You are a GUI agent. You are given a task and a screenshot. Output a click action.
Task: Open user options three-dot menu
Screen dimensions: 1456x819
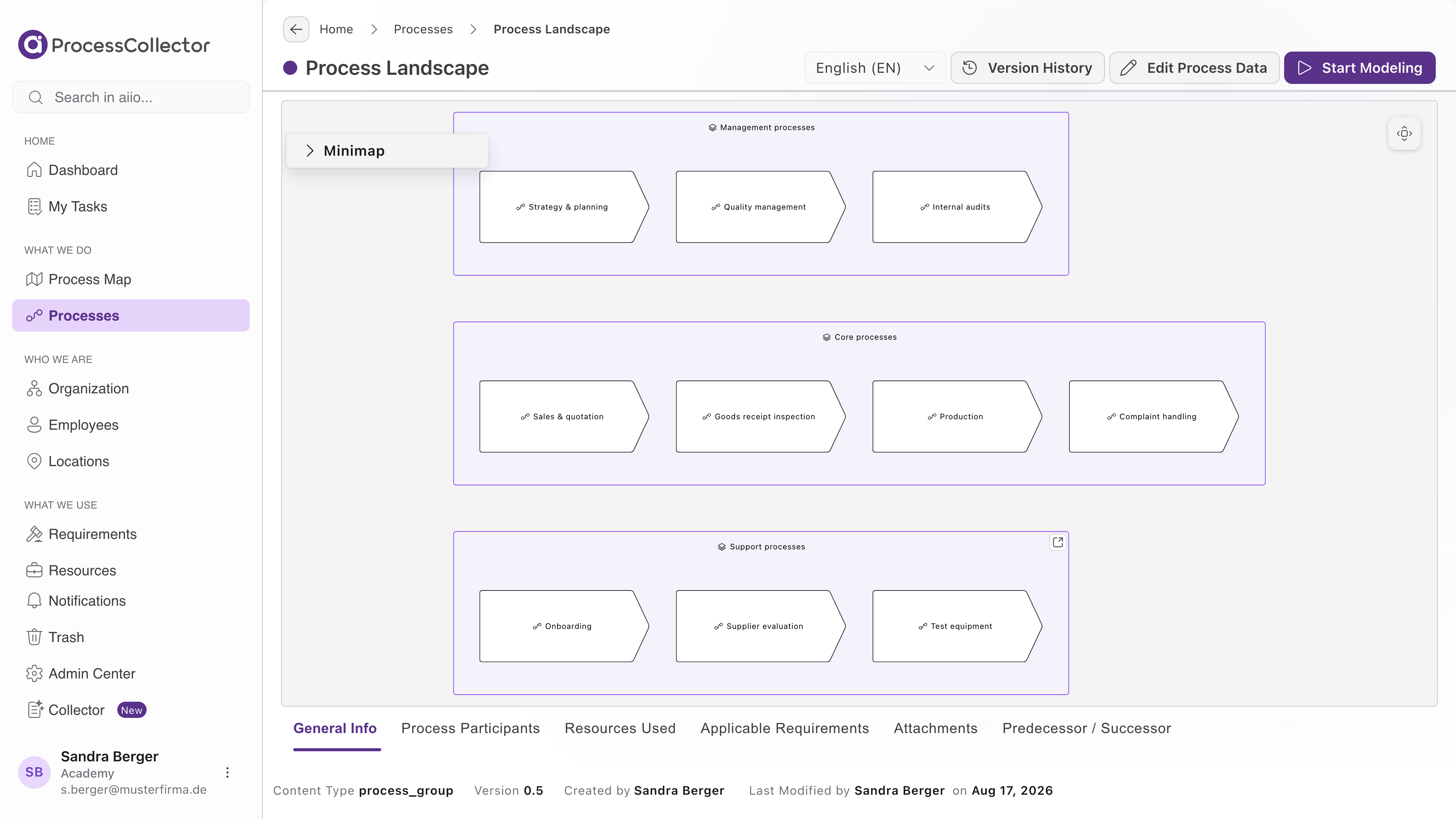coord(227,772)
